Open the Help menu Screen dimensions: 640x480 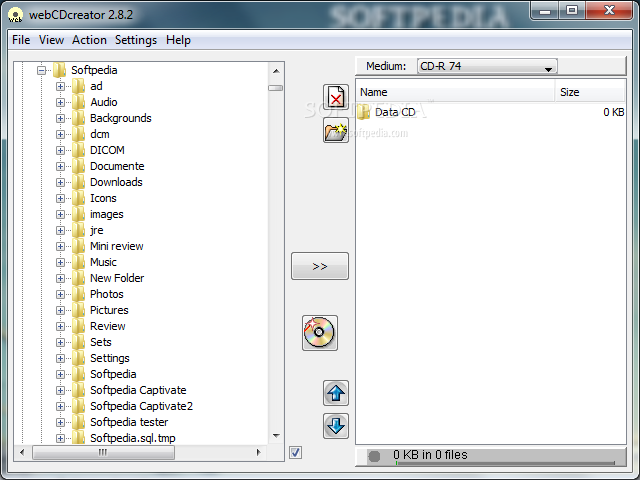click(178, 40)
